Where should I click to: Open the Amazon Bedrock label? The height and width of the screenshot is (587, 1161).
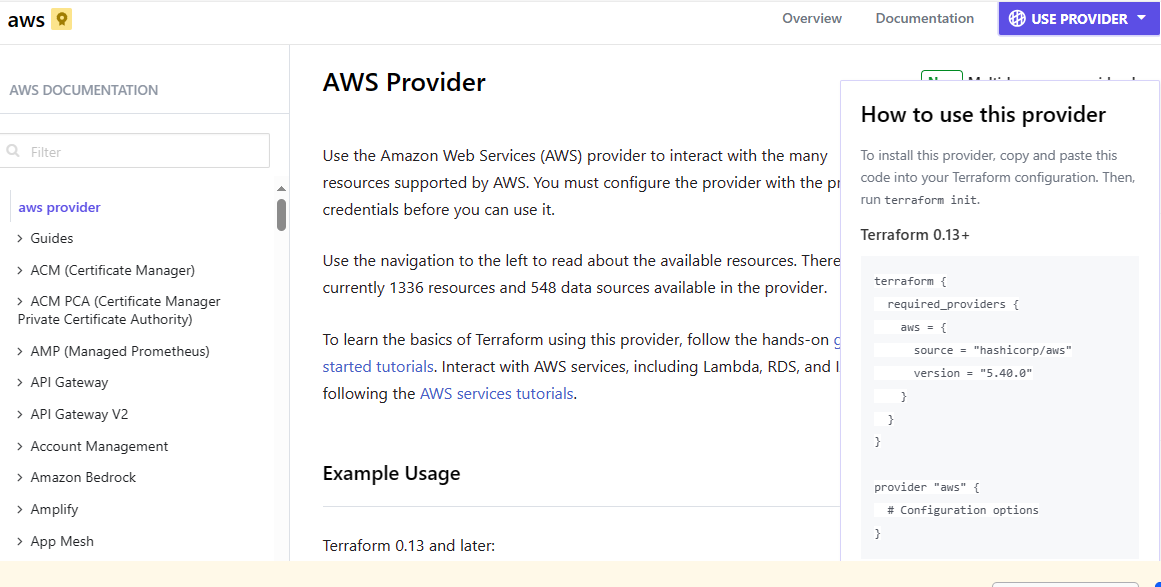(x=83, y=477)
